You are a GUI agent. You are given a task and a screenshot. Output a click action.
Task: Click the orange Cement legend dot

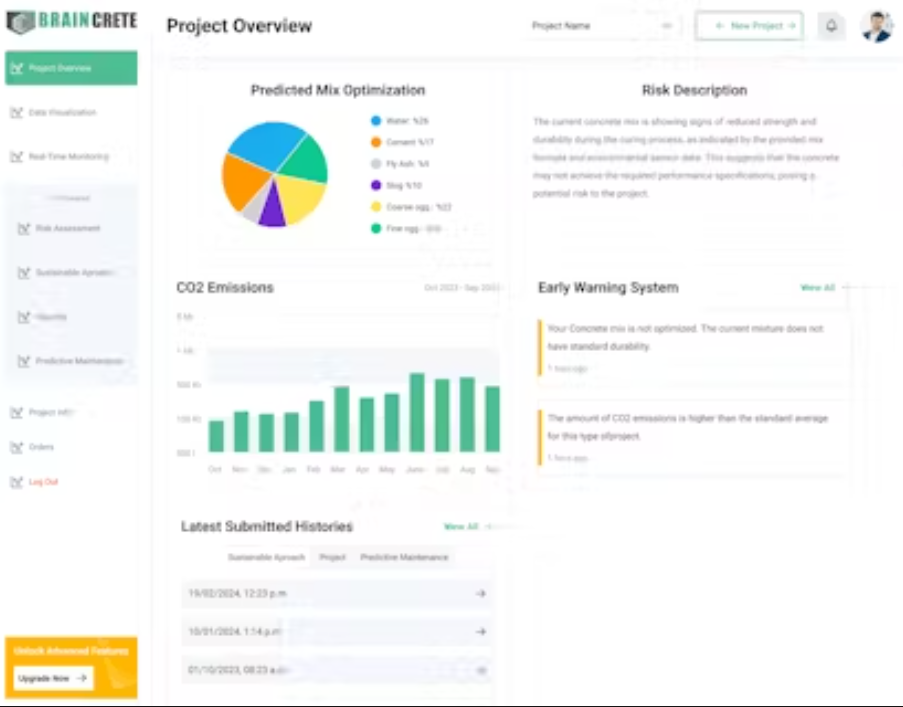[376, 142]
